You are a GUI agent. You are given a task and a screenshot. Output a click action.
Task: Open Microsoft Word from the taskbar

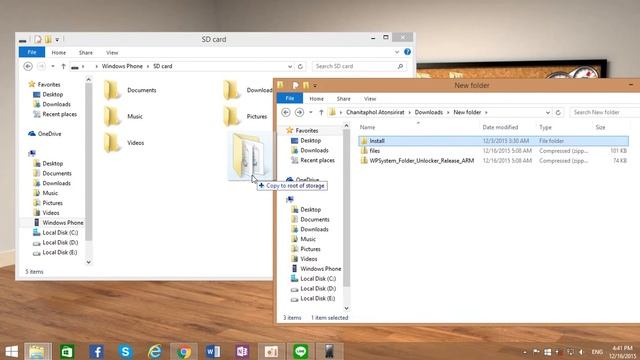[213, 351]
